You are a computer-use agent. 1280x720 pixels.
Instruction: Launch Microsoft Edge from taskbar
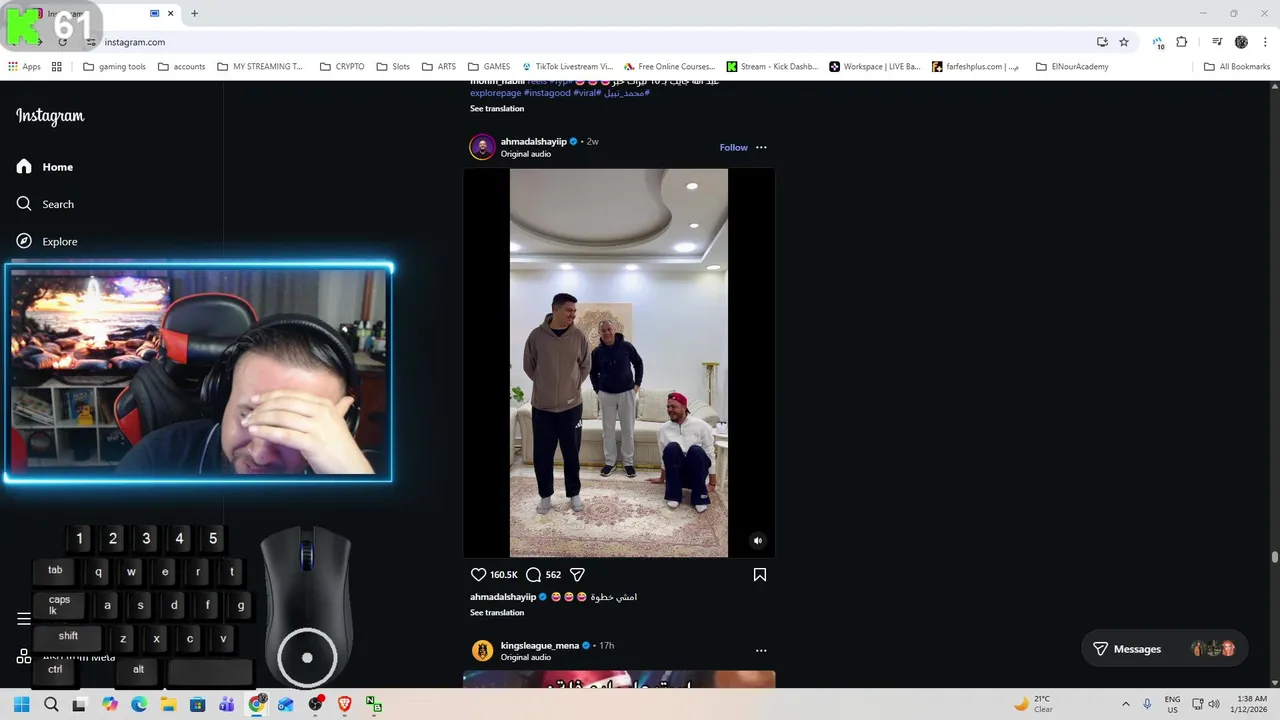(x=139, y=705)
